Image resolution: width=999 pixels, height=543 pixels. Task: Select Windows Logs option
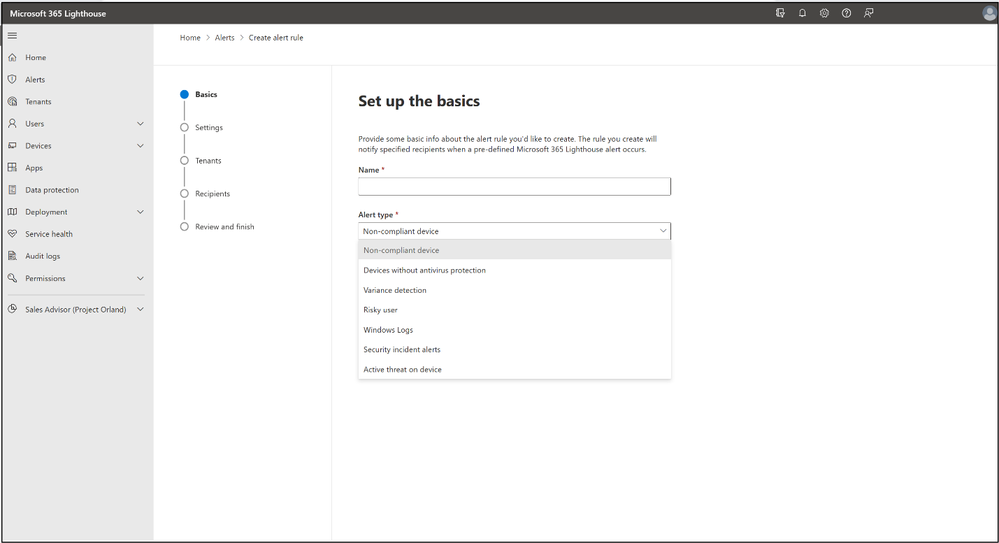click(514, 329)
